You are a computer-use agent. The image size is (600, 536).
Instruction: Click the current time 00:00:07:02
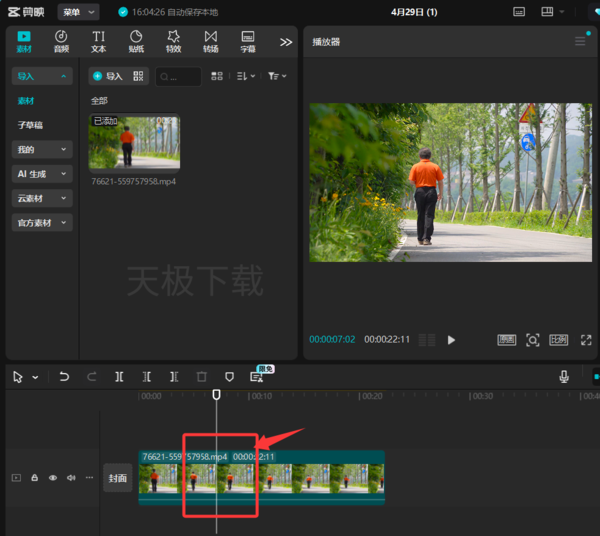click(332, 339)
